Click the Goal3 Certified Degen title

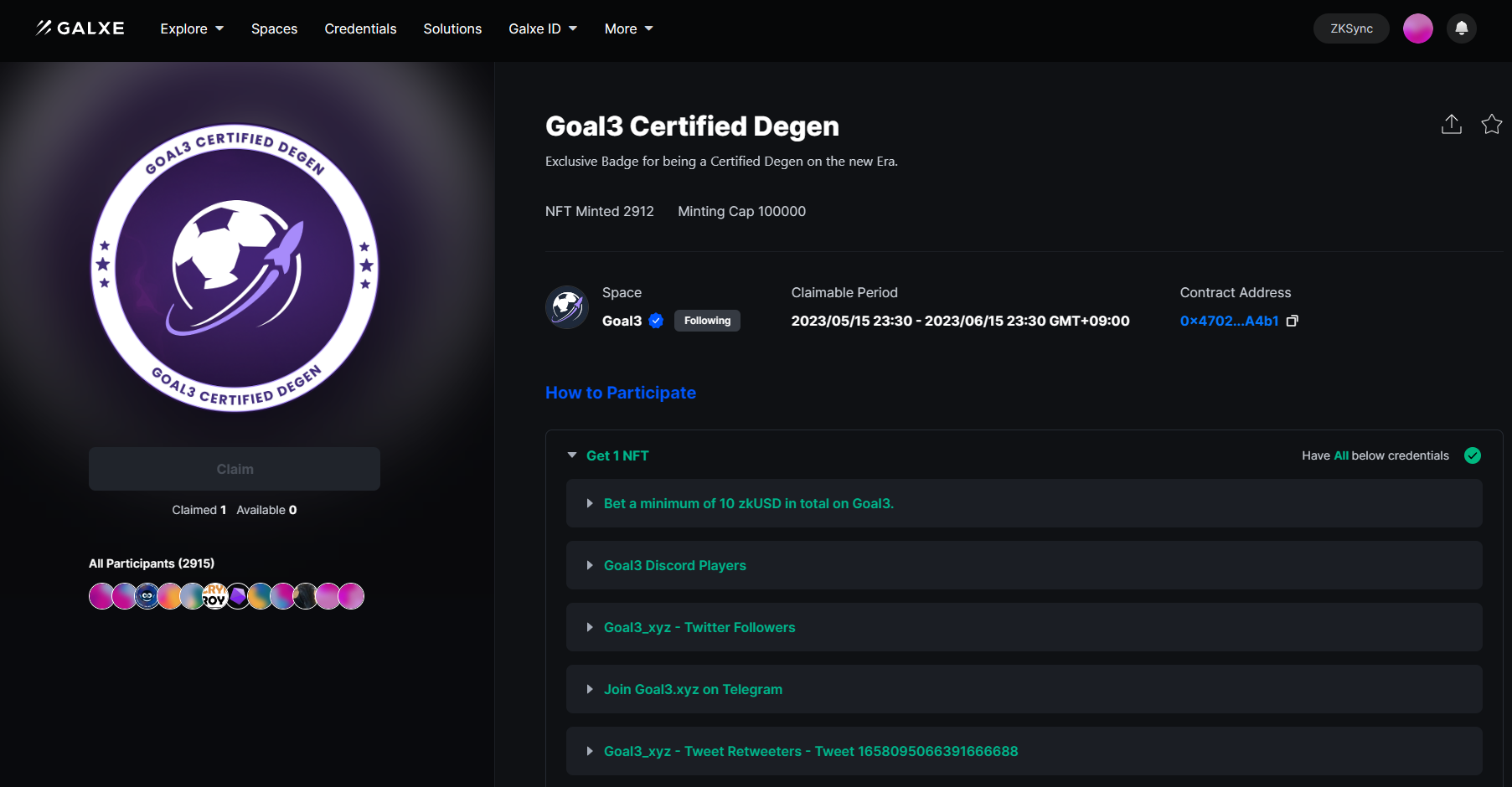tap(692, 126)
